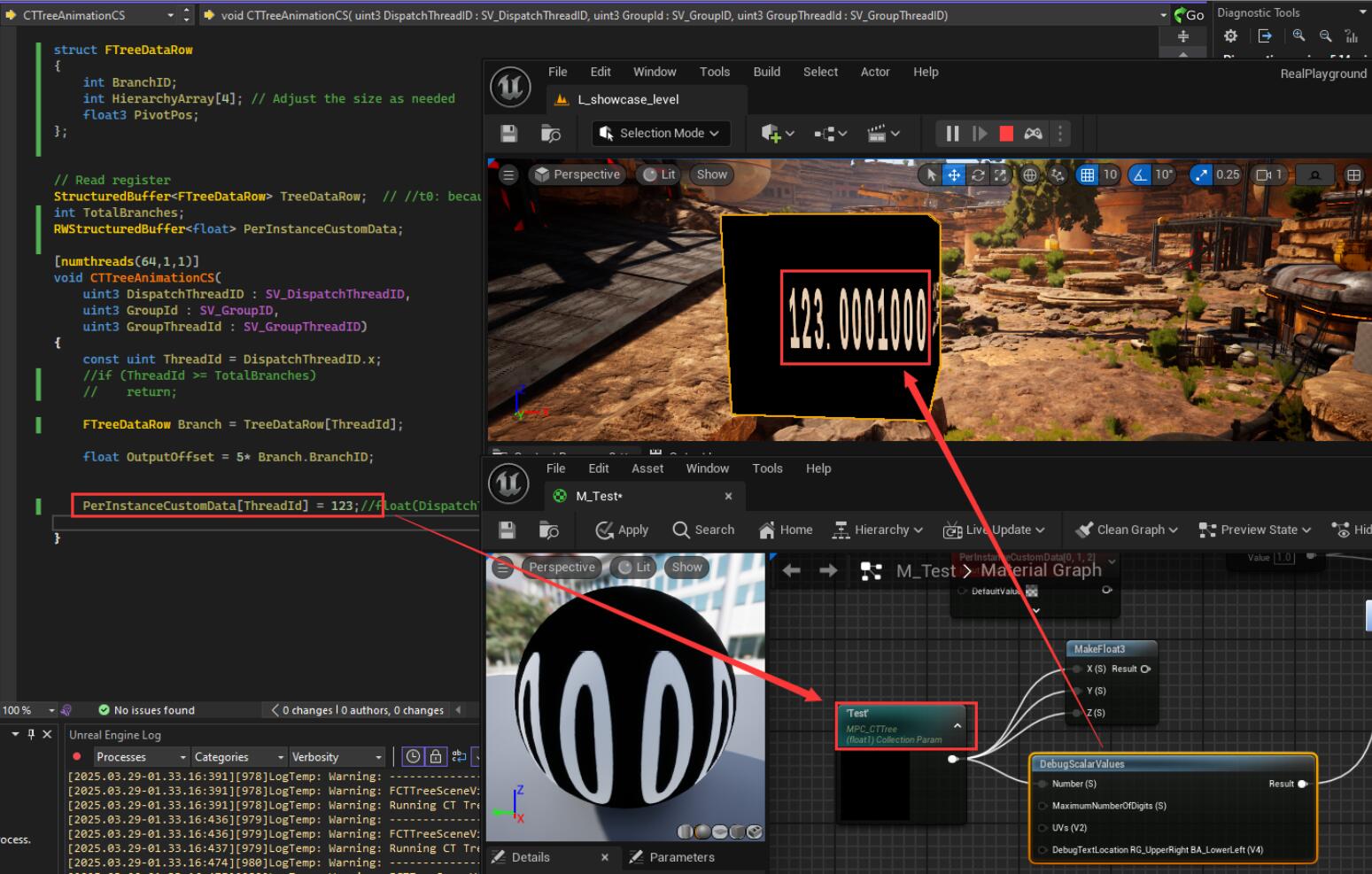Click Home in material editor toolbar

point(786,530)
